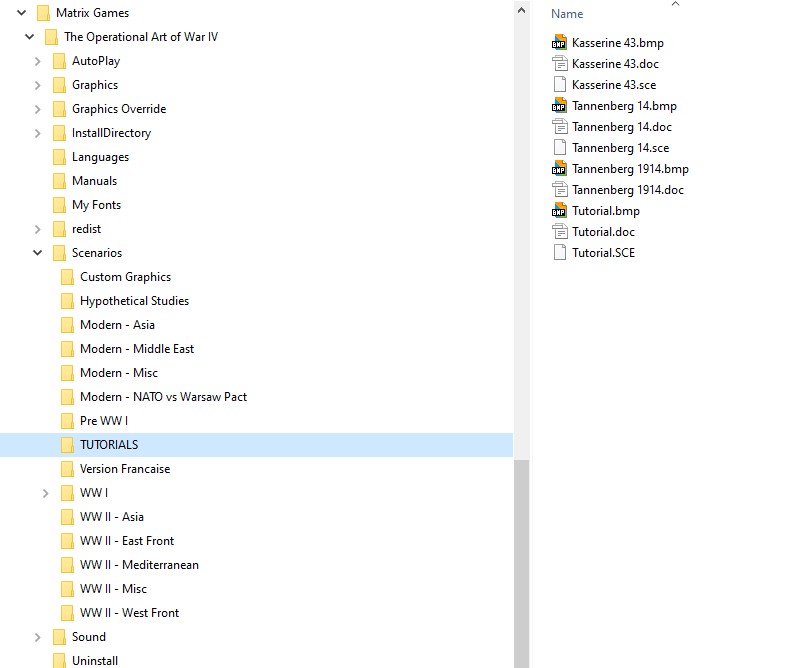
Task: Click the Tannenberg 14.bmp image icon
Action: [559, 106]
